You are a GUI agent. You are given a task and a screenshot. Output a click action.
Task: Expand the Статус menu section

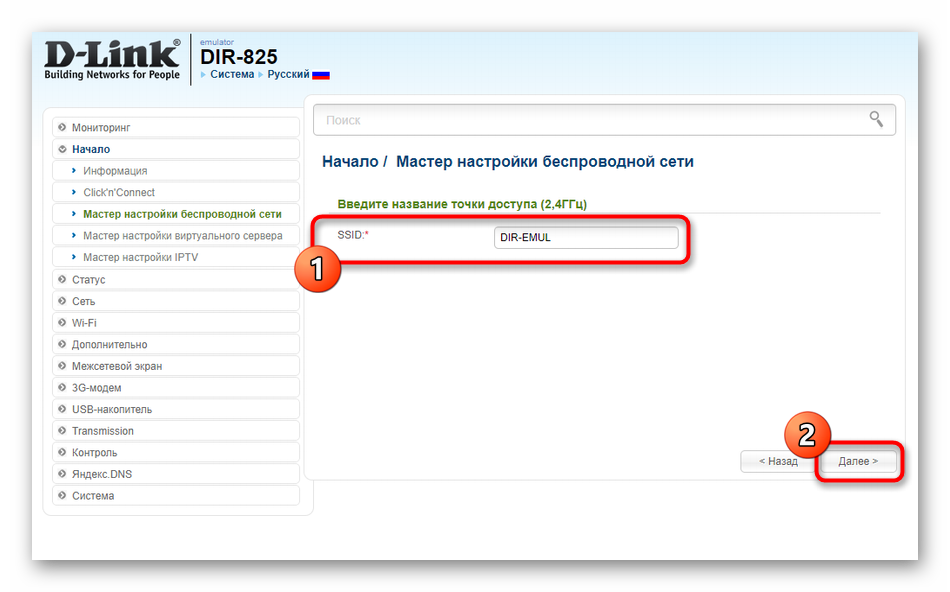point(88,280)
